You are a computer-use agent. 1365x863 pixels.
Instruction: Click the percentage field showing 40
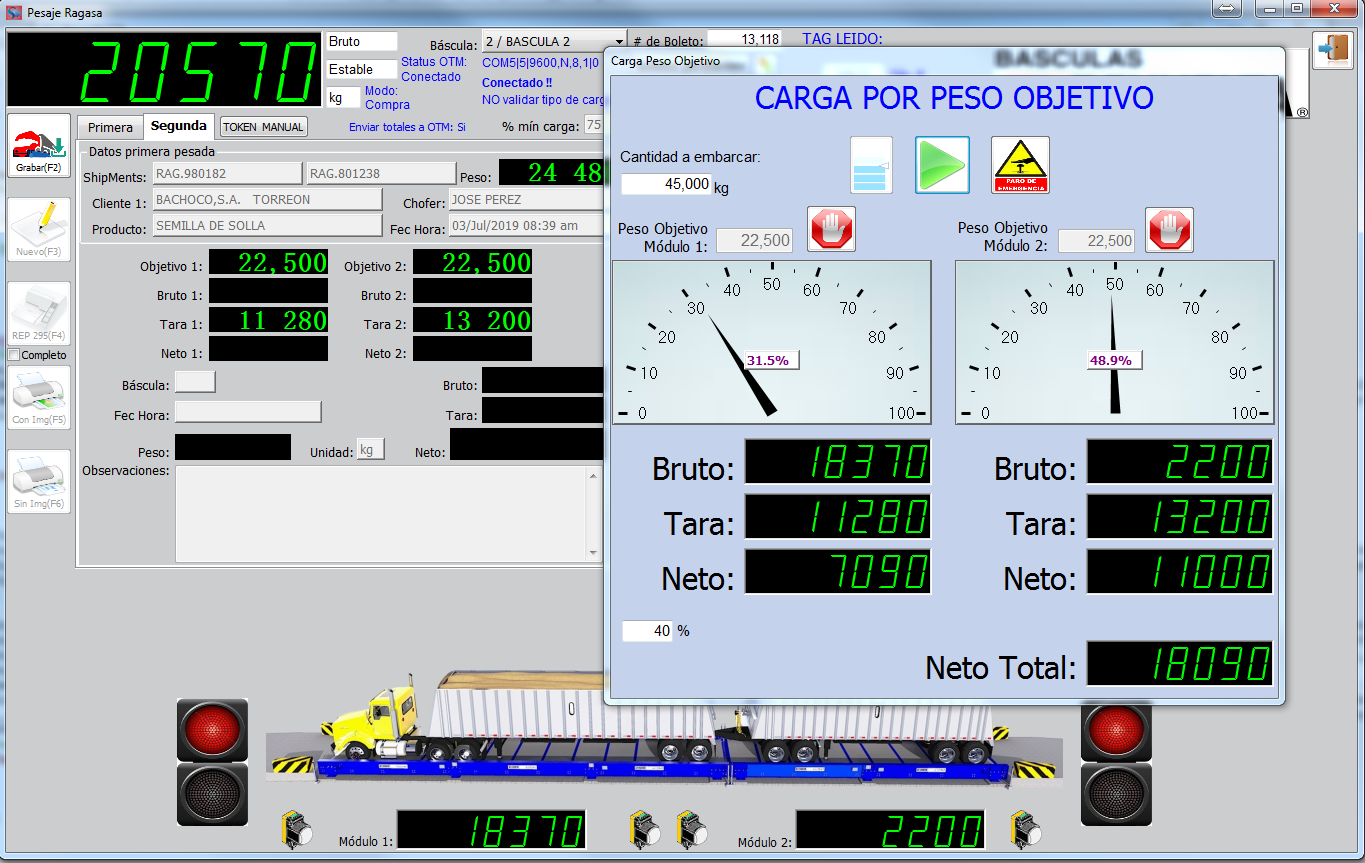click(x=647, y=631)
